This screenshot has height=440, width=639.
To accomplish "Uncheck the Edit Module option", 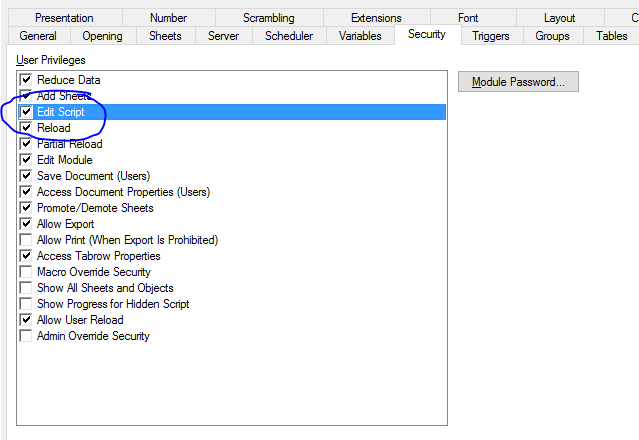I will 26,160.
